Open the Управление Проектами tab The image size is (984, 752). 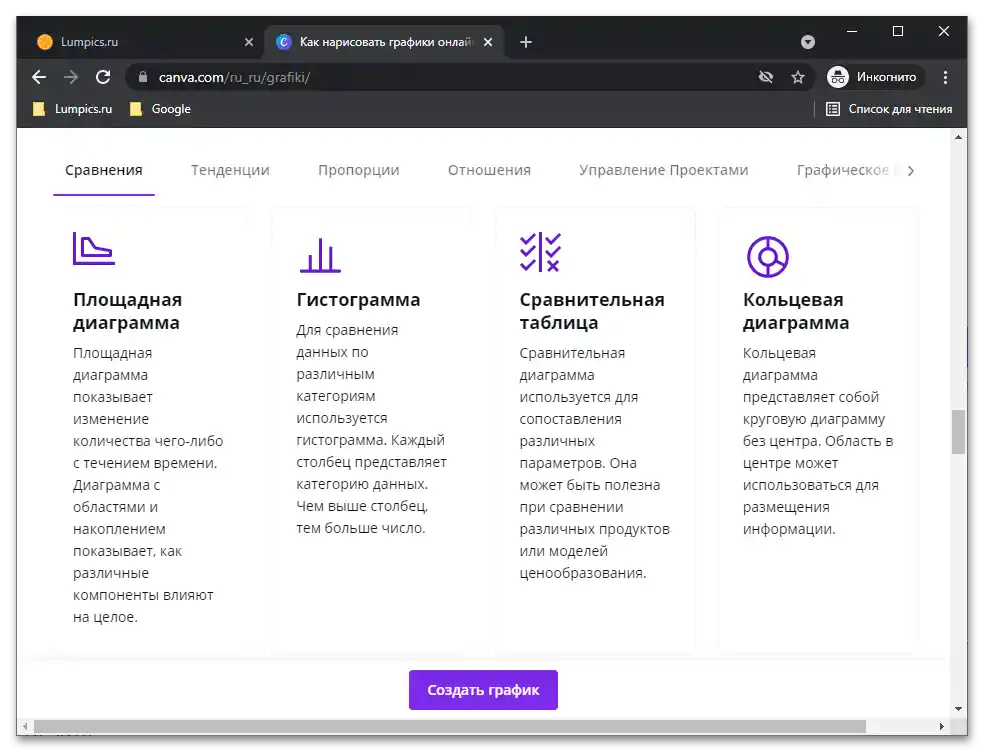664,170
